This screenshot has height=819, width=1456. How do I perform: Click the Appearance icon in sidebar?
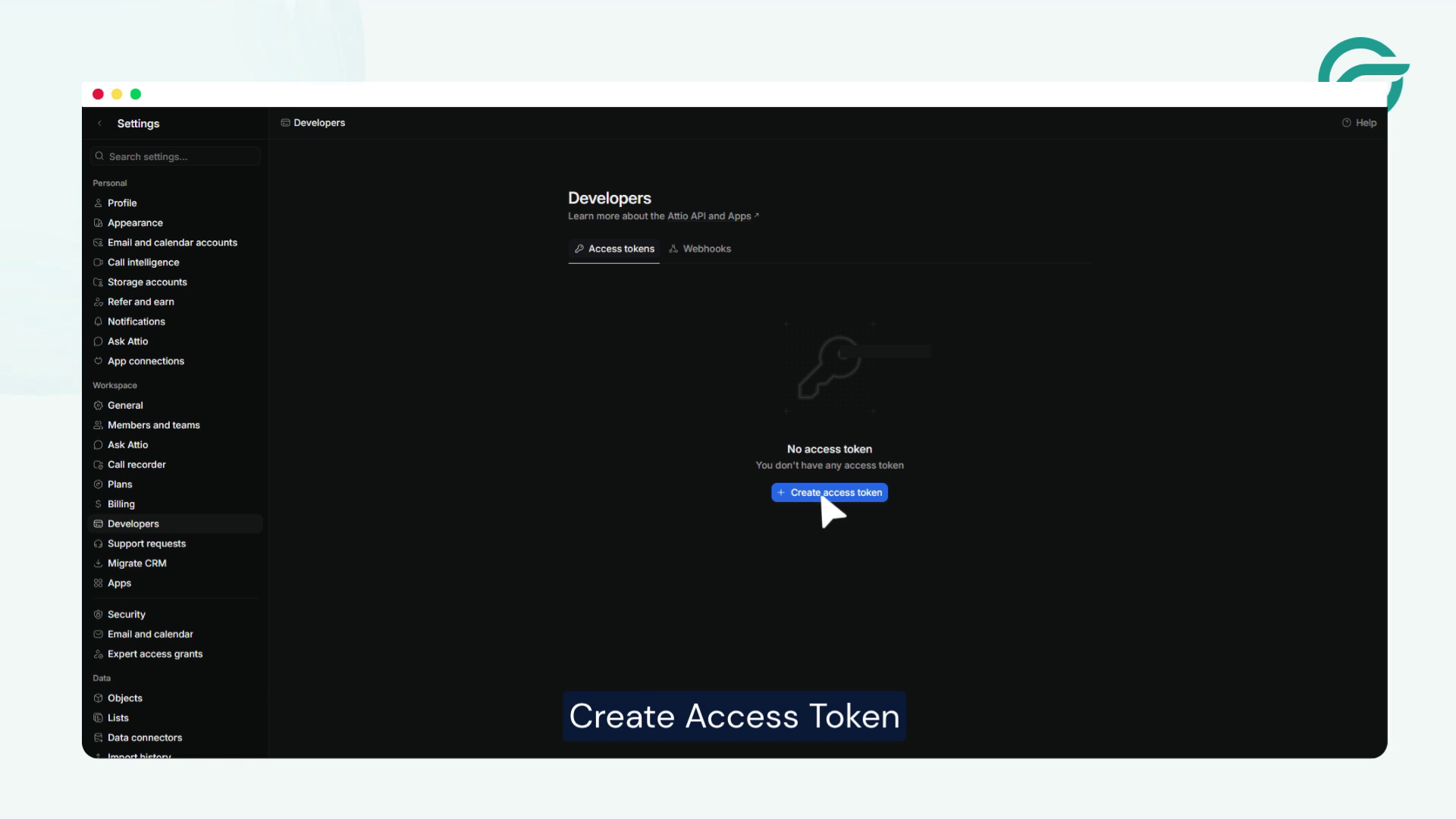tap(98, 223)
